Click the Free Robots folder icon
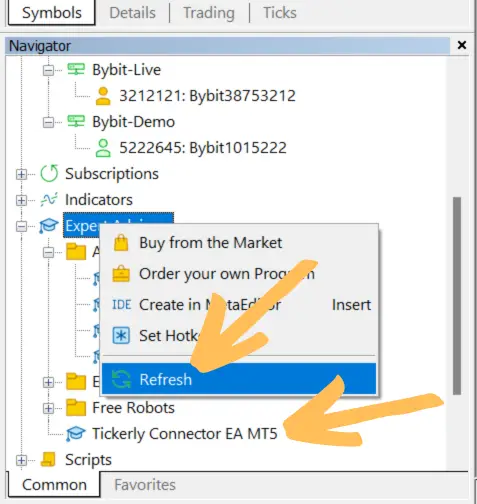This screenshot has height=504, width=477. click(x=76, y=407)
